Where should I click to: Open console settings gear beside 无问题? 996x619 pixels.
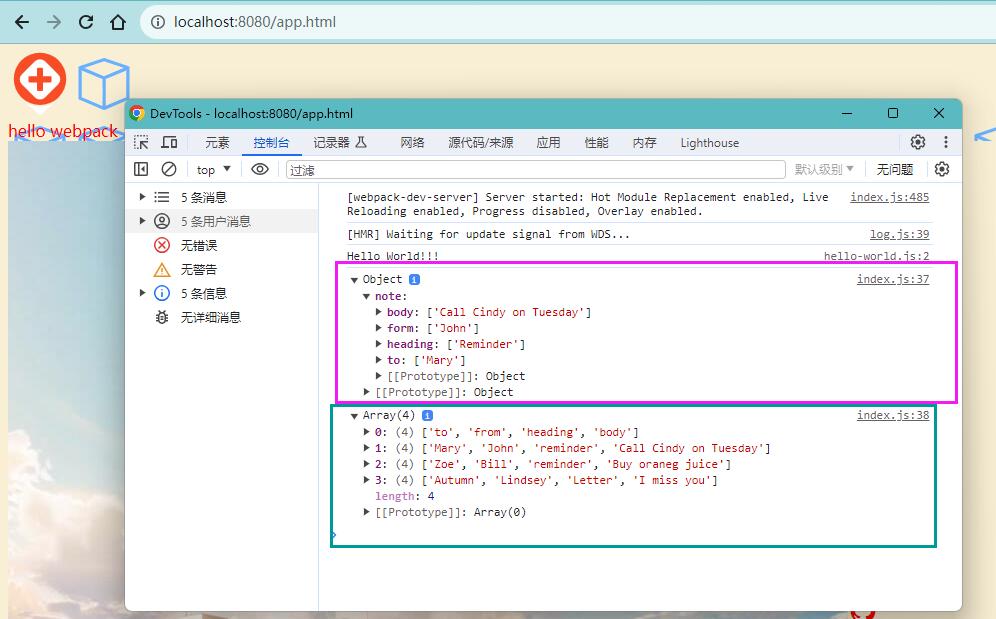coord(942,169)
